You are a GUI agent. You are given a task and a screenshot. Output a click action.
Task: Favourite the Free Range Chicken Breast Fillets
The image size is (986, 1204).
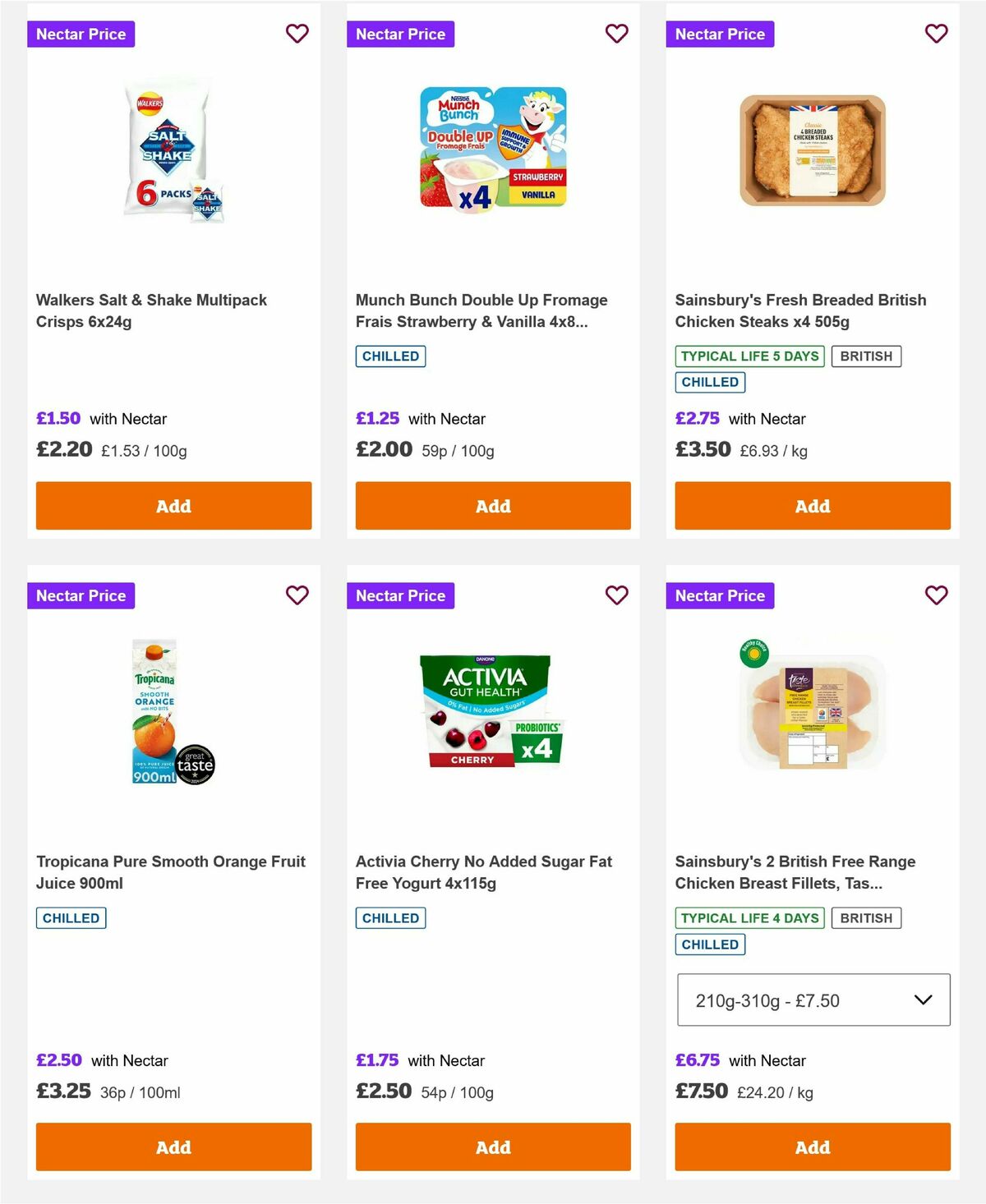pyautogui.click(x=936, y=595)
